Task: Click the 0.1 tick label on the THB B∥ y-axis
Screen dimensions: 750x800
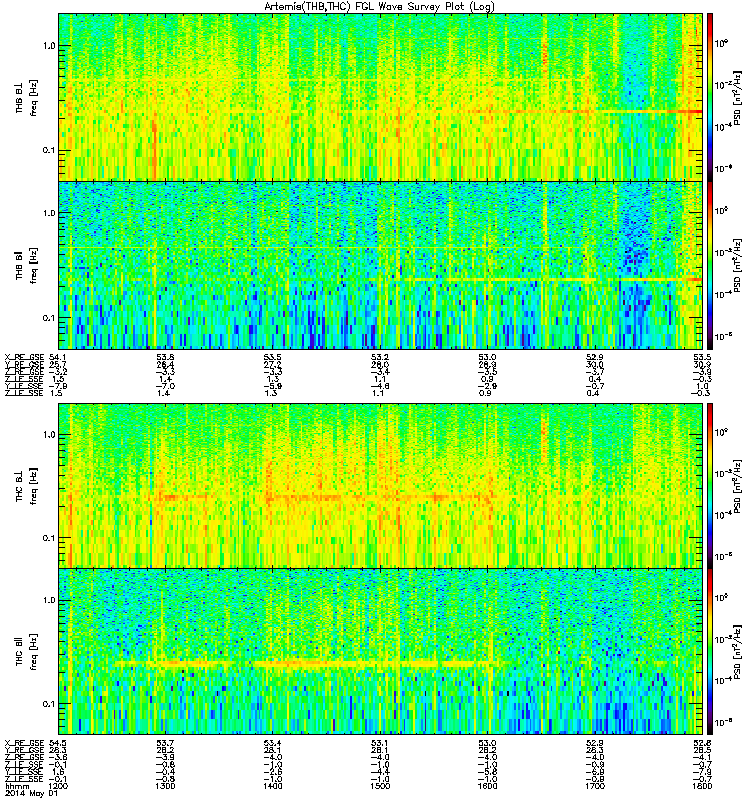Action: [x=49, y=317]
